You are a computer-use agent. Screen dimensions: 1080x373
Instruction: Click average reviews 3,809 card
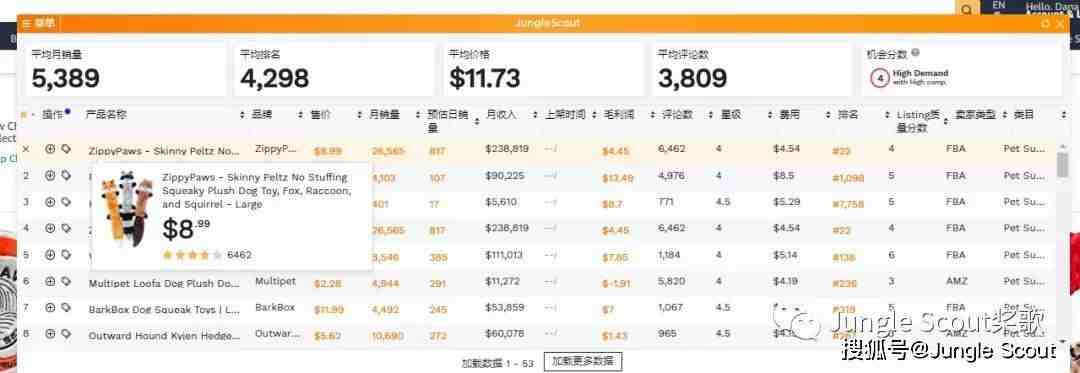click(752, 70)
